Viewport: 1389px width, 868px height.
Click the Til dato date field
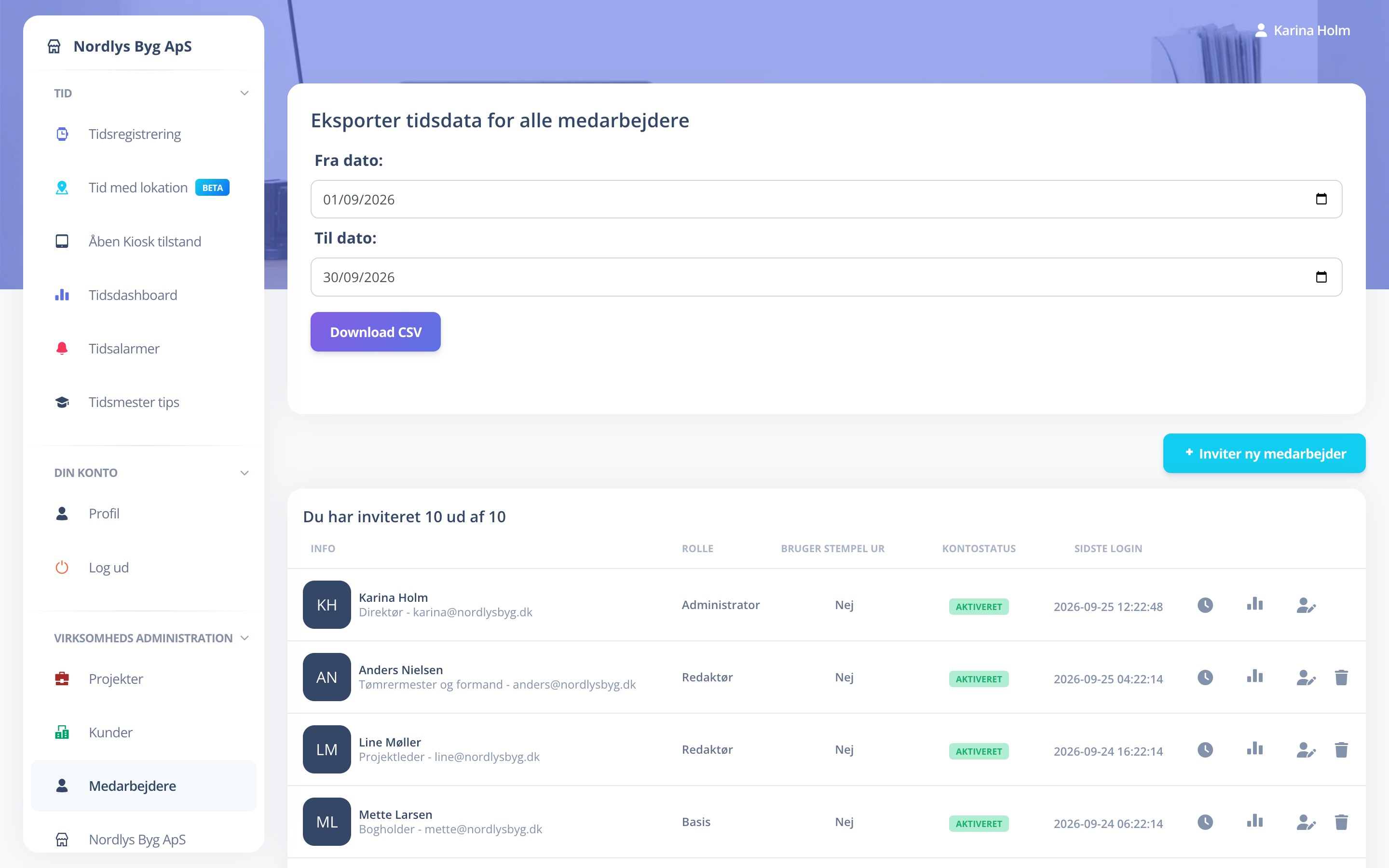click(x=826, y=277)
